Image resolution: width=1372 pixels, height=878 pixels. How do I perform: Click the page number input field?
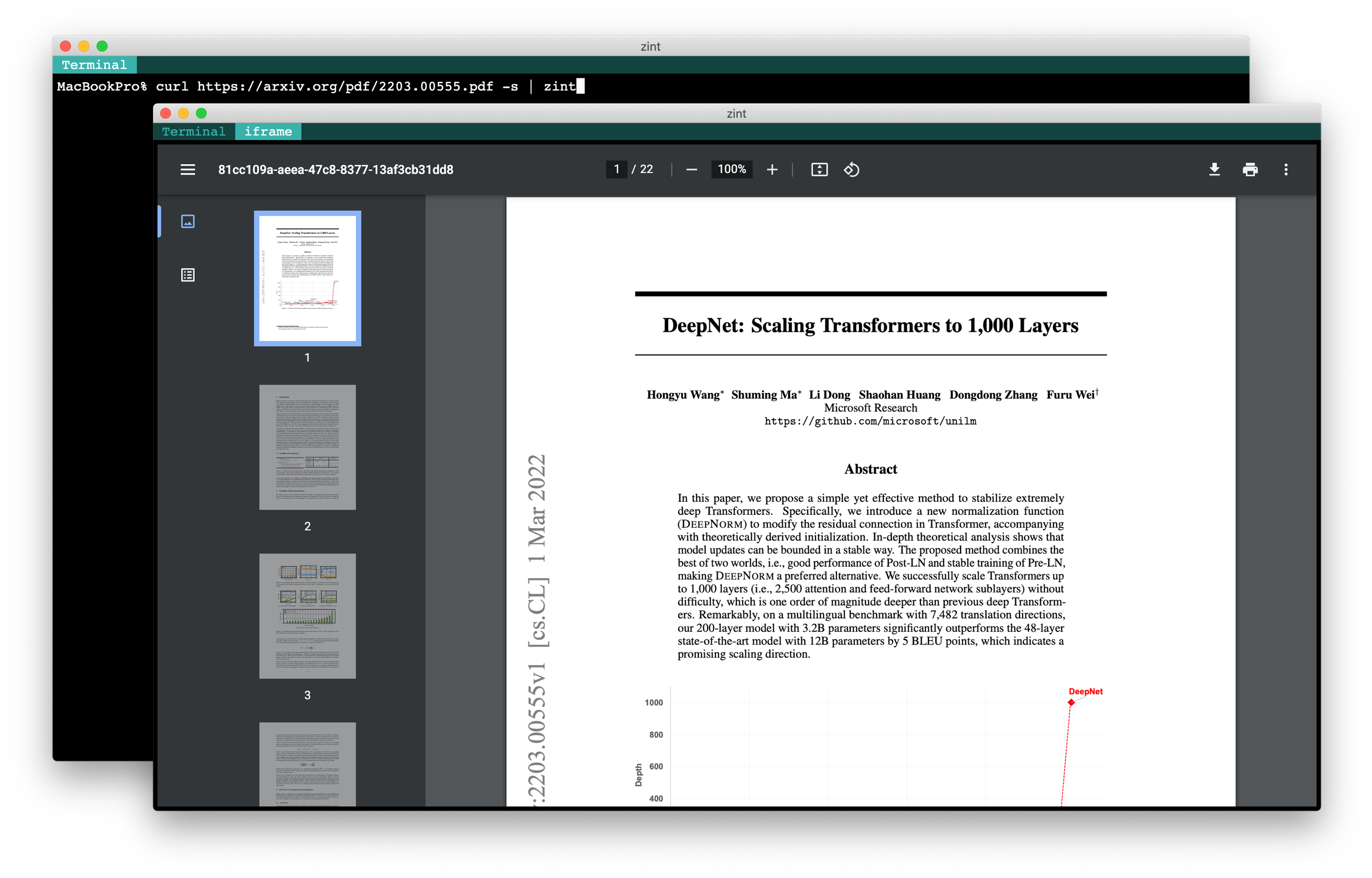tap(616, 169)
